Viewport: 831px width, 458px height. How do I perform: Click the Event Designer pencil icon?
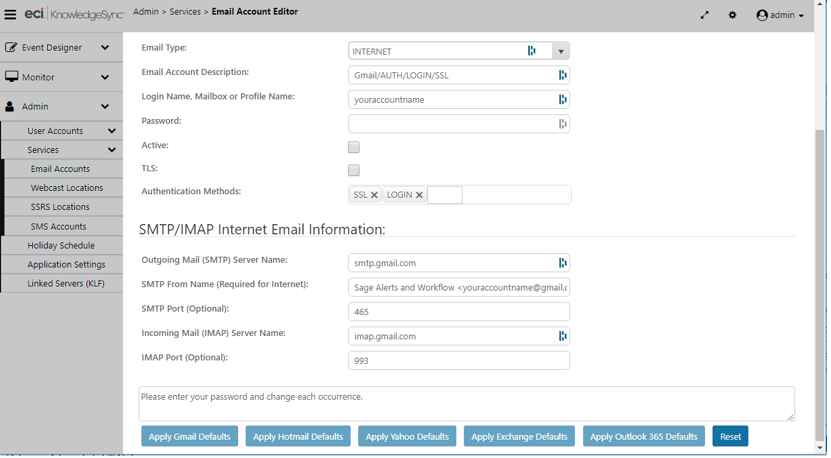(11, 47)
